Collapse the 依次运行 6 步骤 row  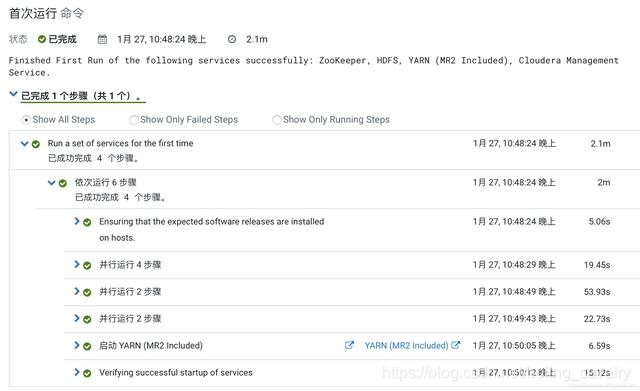coord(51,183)
